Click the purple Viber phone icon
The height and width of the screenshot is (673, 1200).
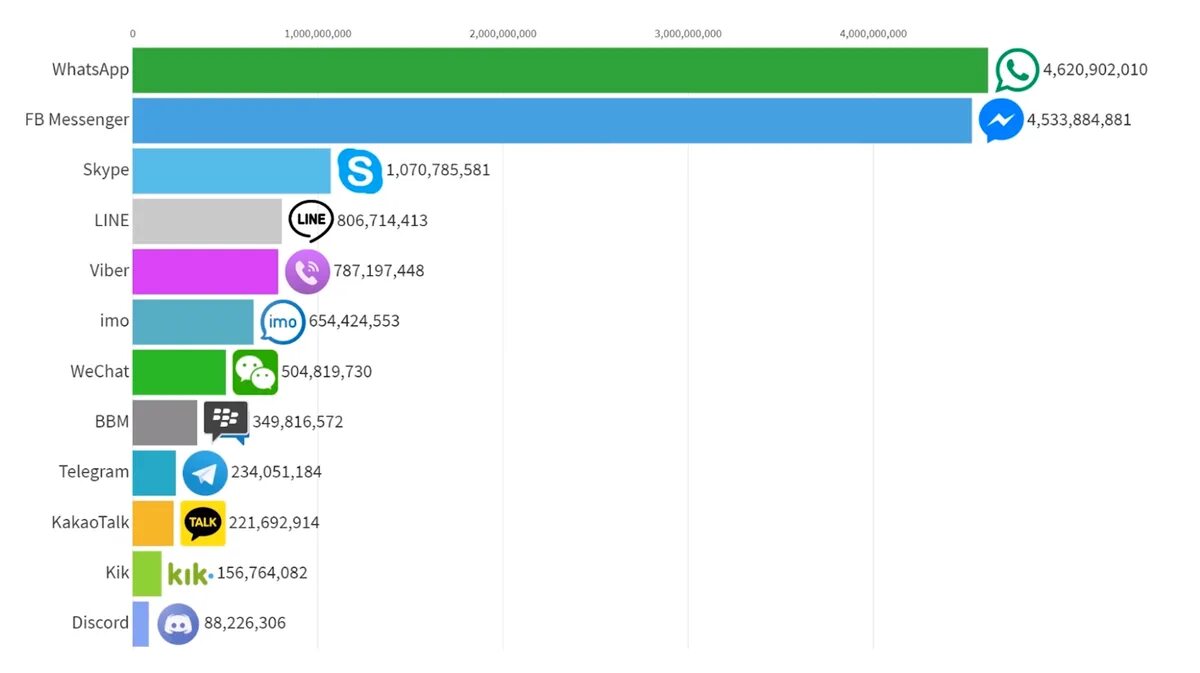coord(307,271)
